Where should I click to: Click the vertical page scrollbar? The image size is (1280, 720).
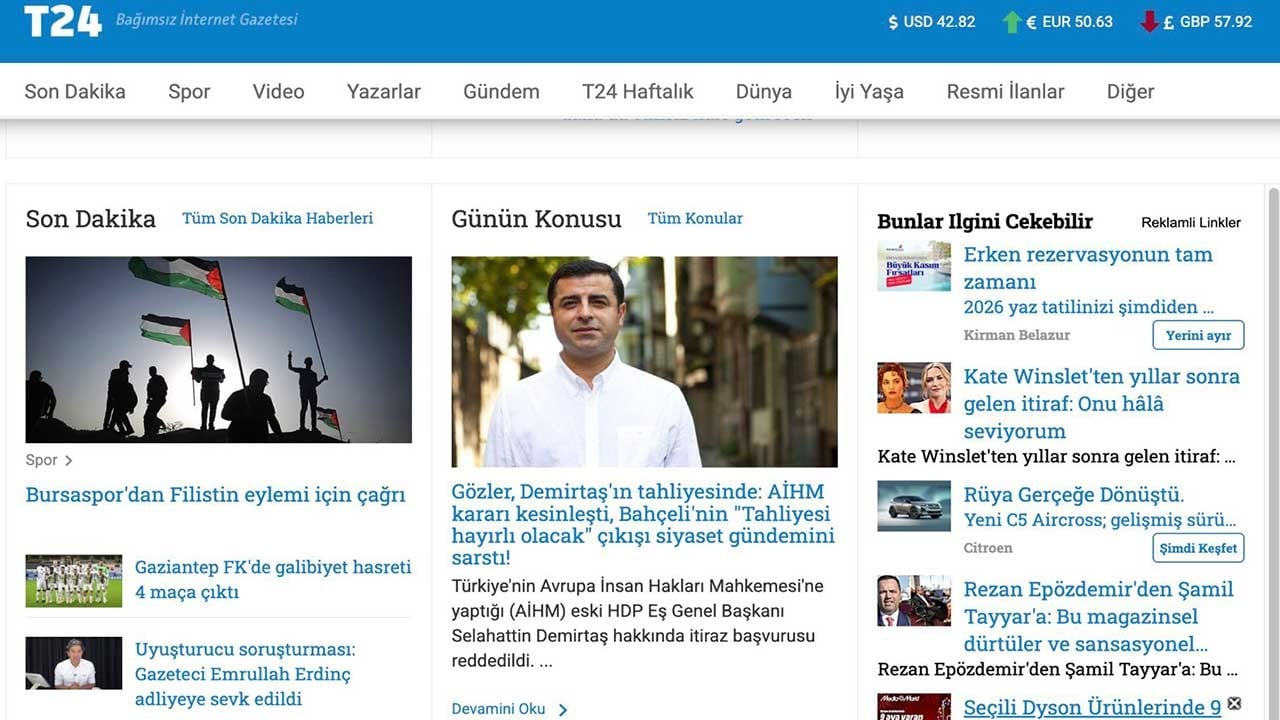pos(1272,450)
